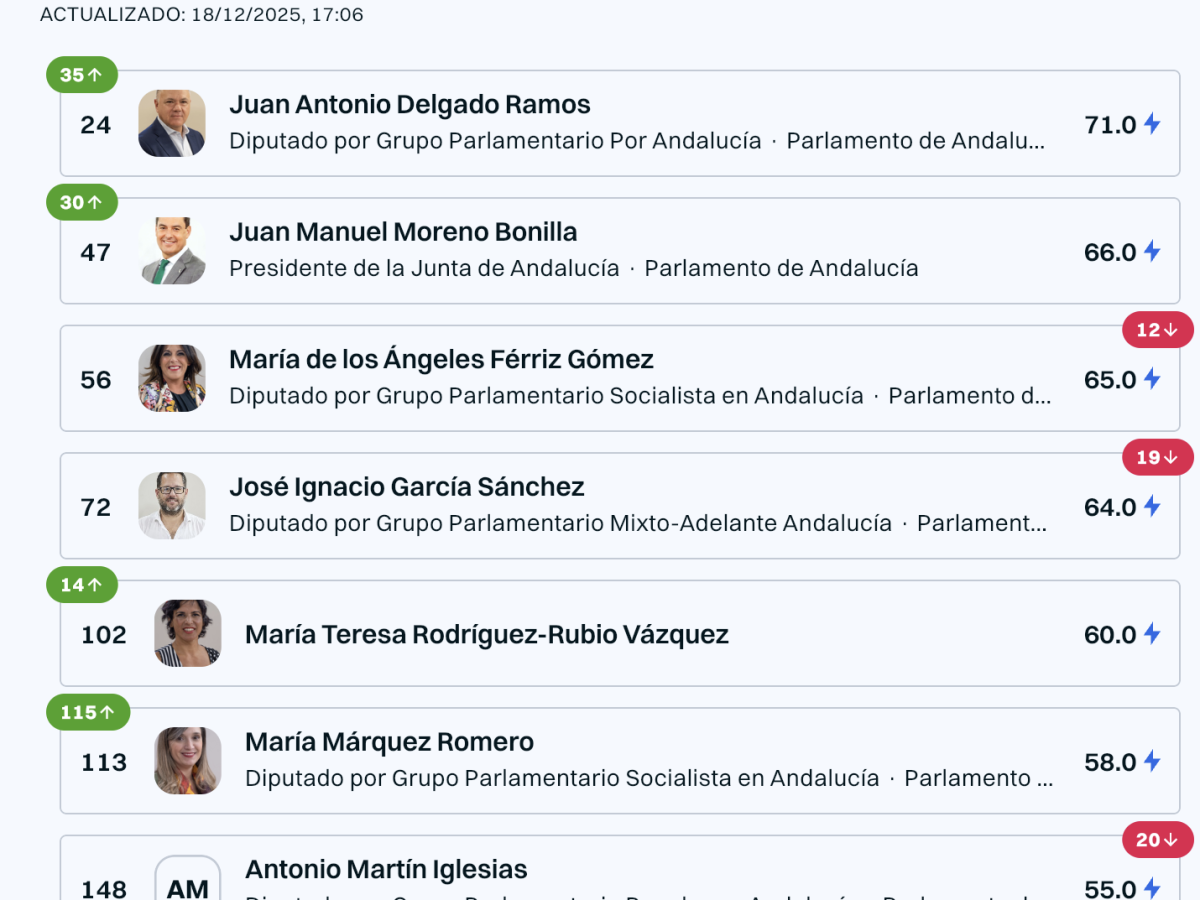Click the green 115 up-arrow rank badge
Screen dimensions: 1200x900
tap(88, 712)
